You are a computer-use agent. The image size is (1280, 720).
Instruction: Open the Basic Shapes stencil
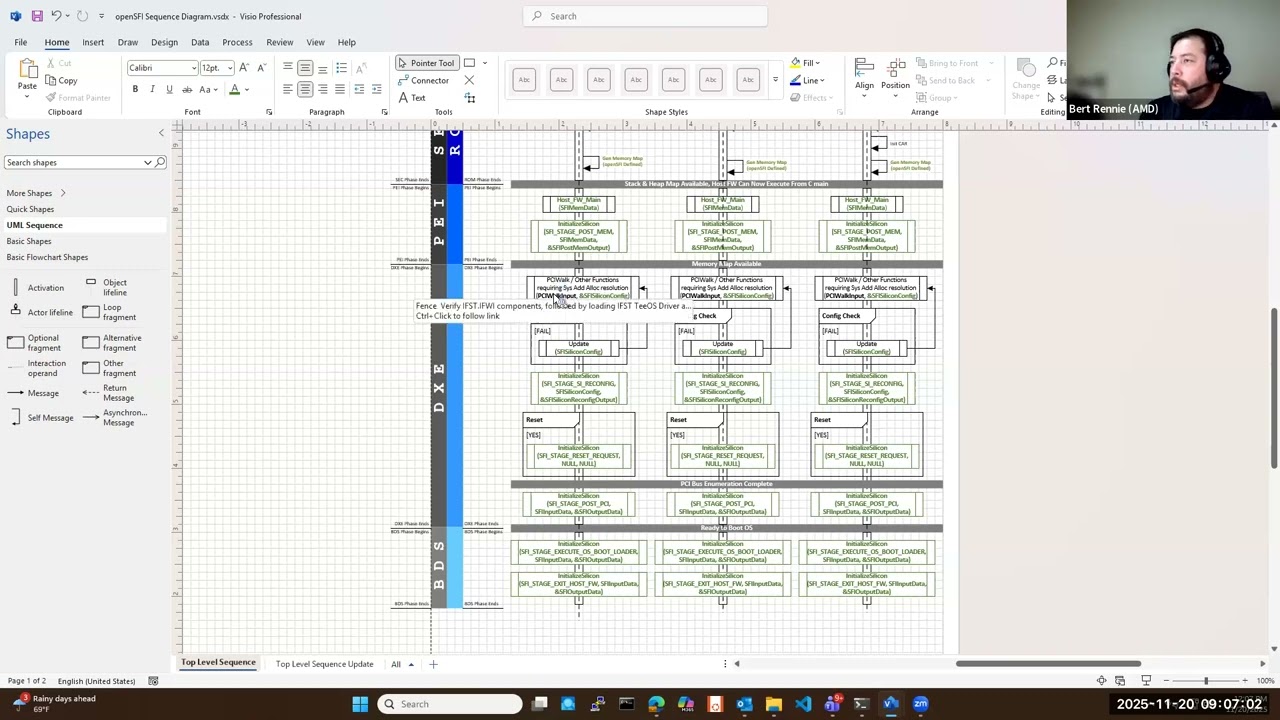(x=29, y=241)
